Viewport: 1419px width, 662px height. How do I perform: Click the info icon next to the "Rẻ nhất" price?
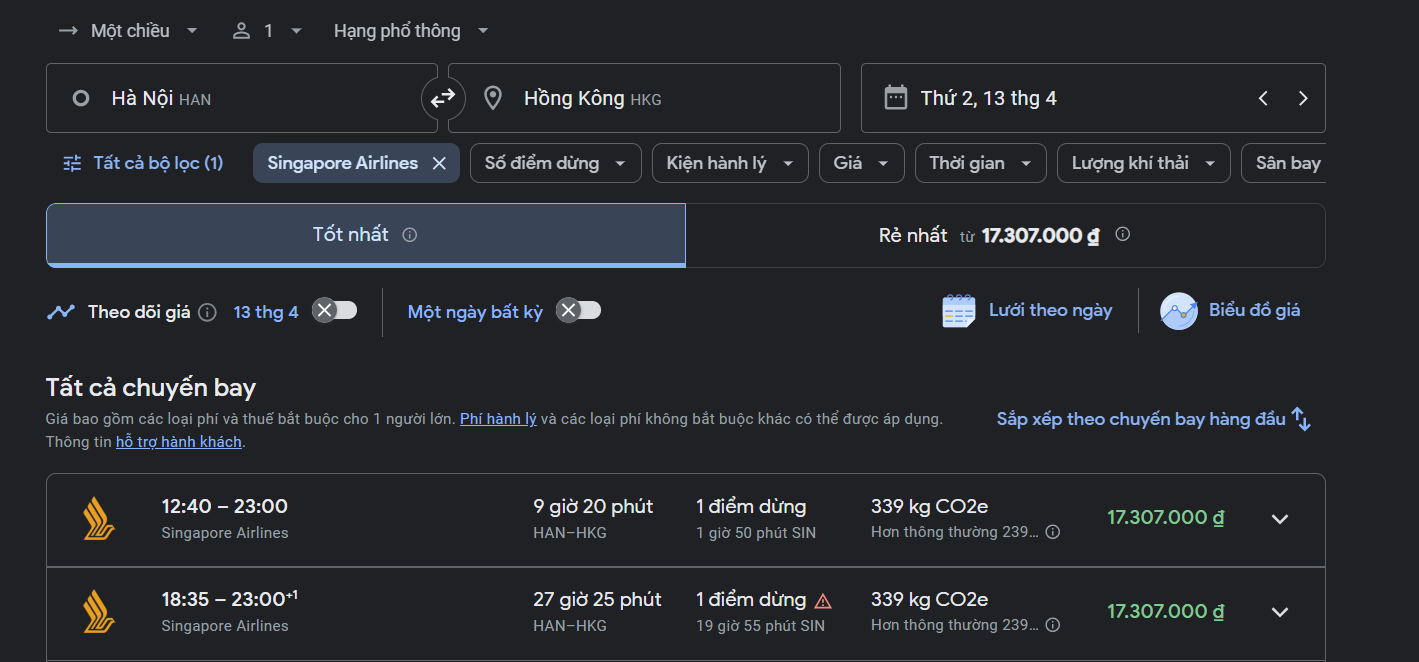tap(1122, 234)
